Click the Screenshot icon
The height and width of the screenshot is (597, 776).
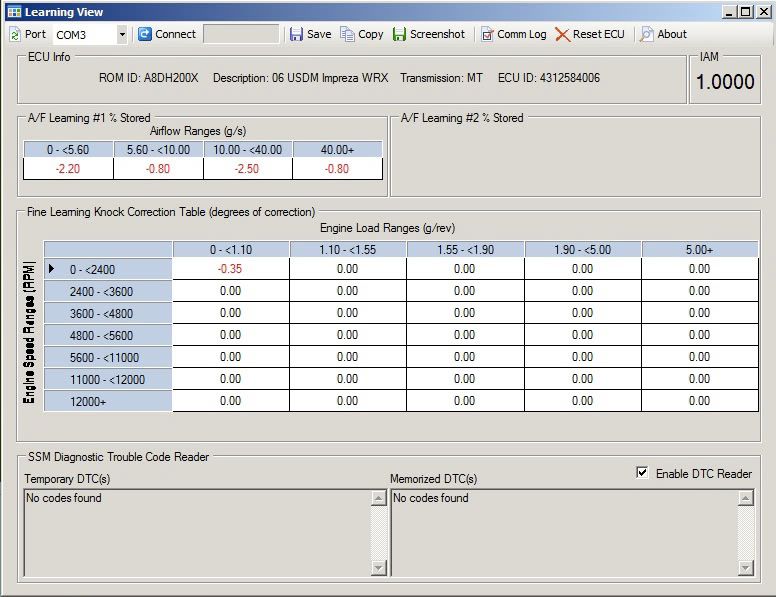399,34
